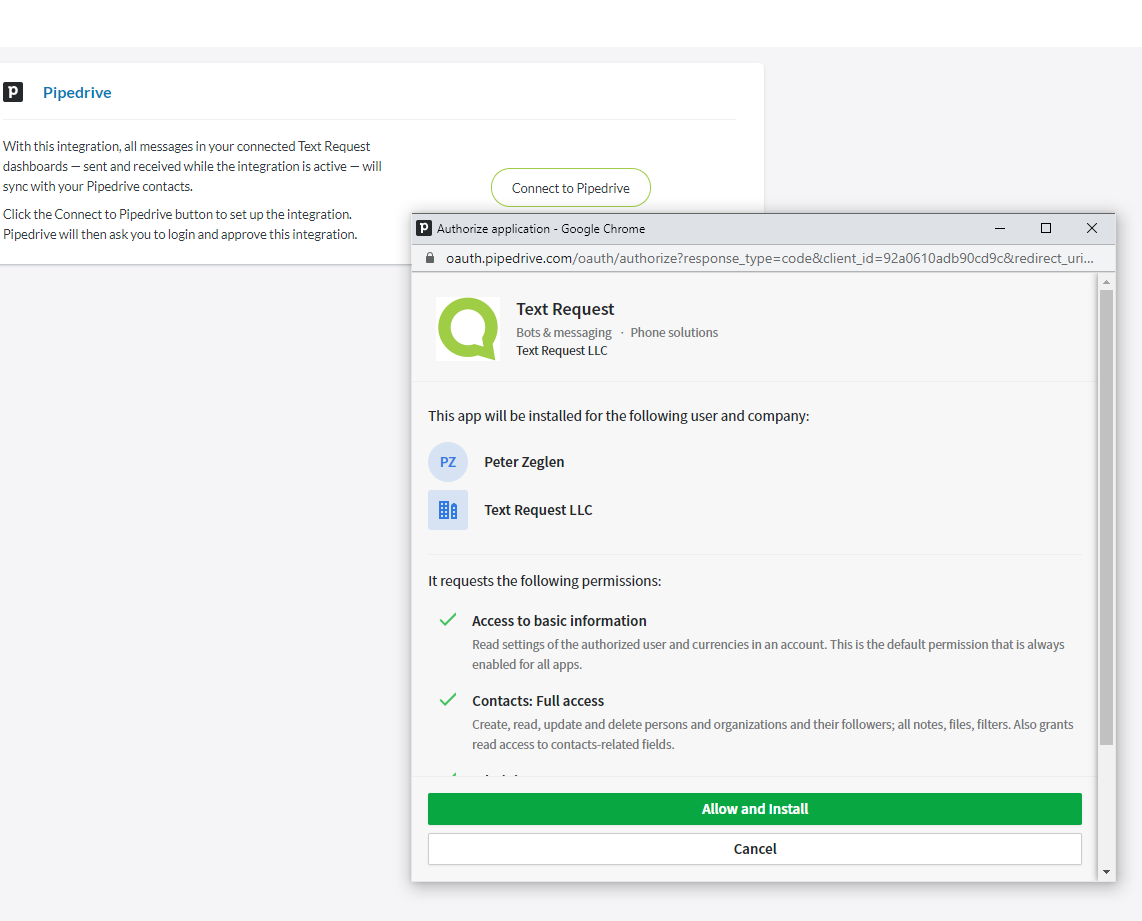1142x921 pixels.
Task: Click the company building icon
Action: point(448,510)
